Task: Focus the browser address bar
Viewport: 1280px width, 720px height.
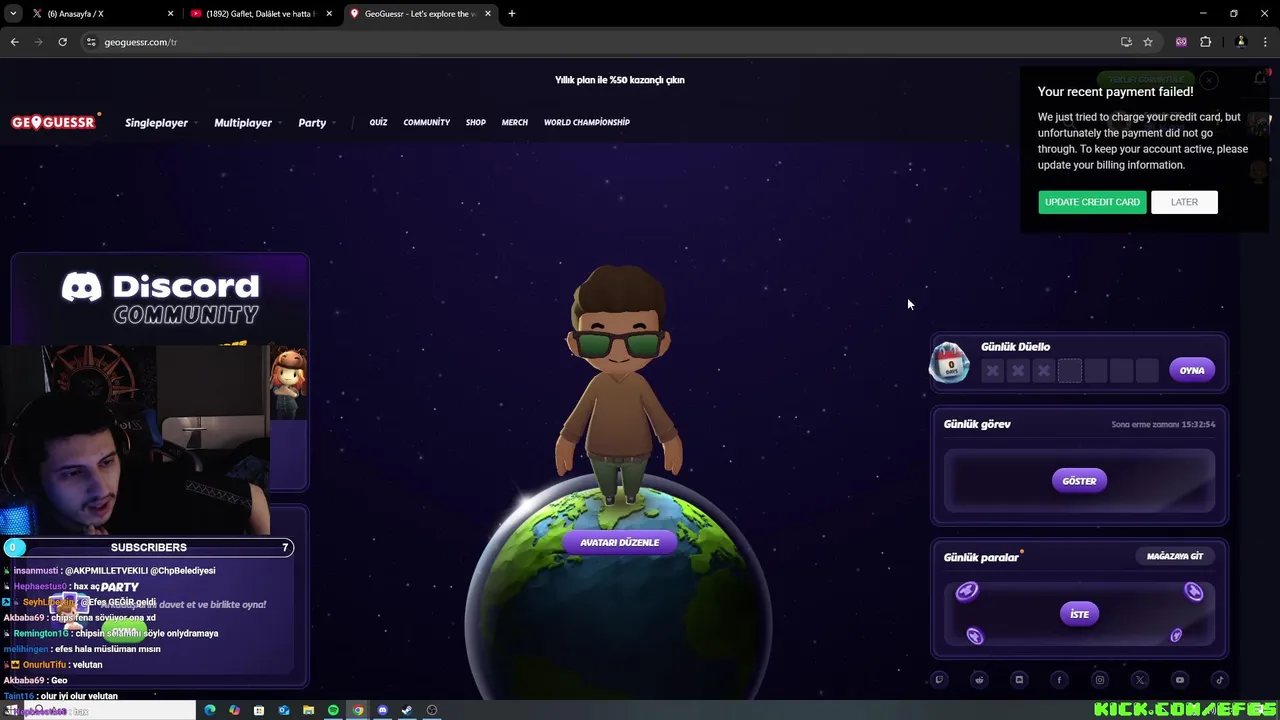Action: tap(600, 42)
